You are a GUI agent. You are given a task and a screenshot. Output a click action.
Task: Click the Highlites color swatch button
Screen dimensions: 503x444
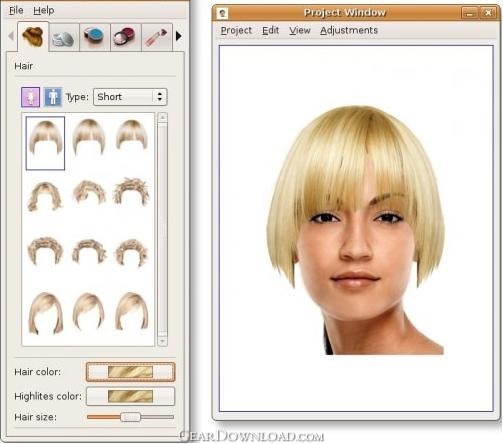coord(130,396)
